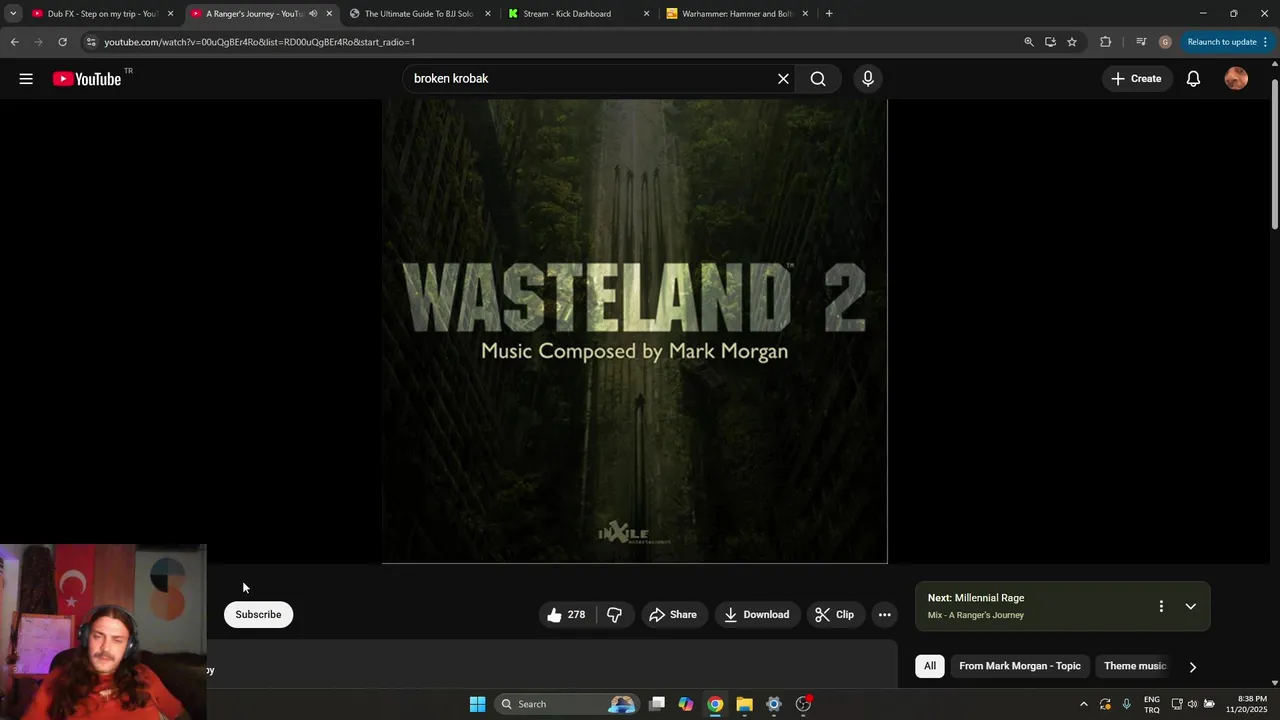The width and height of the screenshot is (1280, 720).
Task: Open the playlist options three-dot menu
Action: click(1161, 606)
